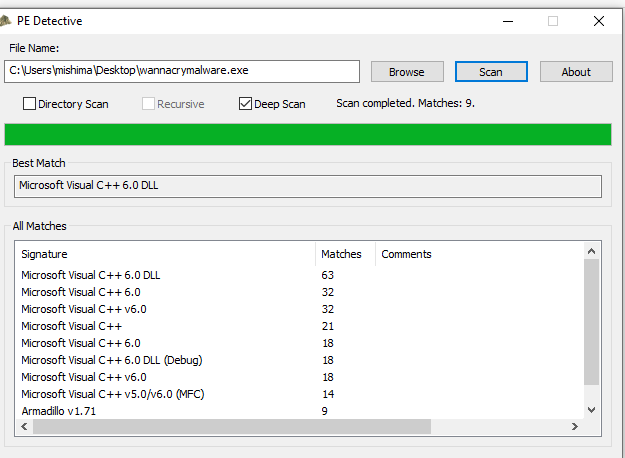Sort by the Matches column header
The image size is (625, 458).
pyautogui.click(x=345, y=254)
